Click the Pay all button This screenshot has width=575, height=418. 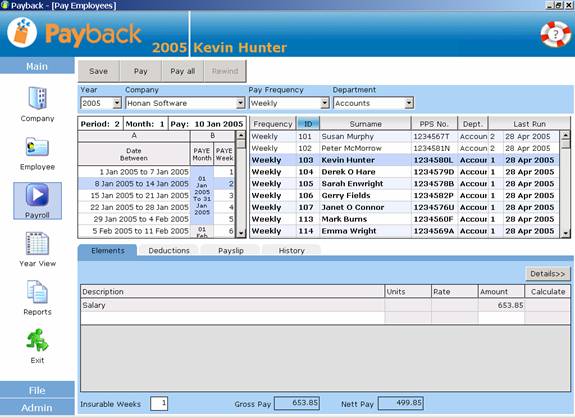pos(183,71)
